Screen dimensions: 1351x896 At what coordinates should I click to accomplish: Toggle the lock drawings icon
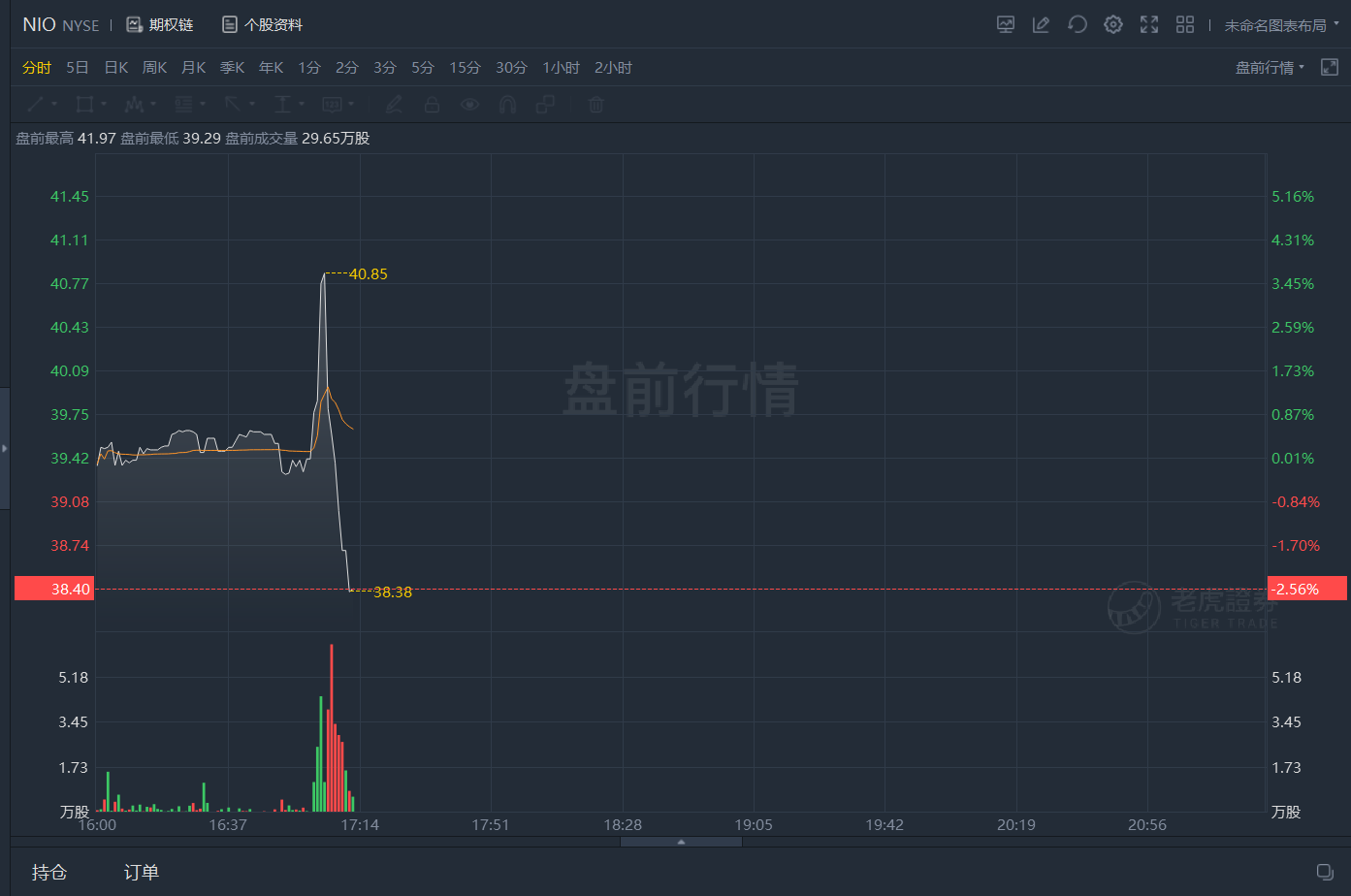click(432, 104)
